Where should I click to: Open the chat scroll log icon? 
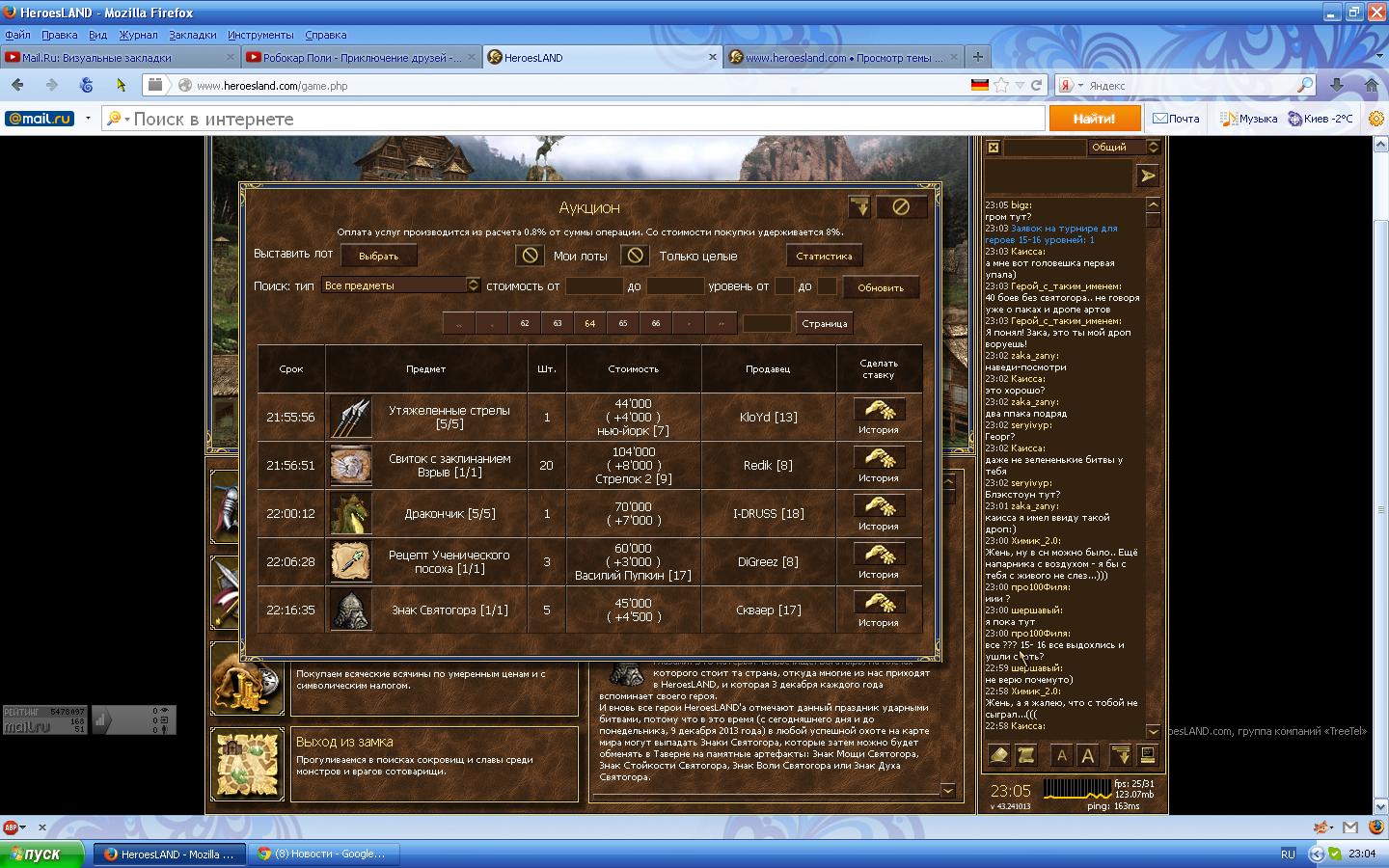click(1026, 756)
